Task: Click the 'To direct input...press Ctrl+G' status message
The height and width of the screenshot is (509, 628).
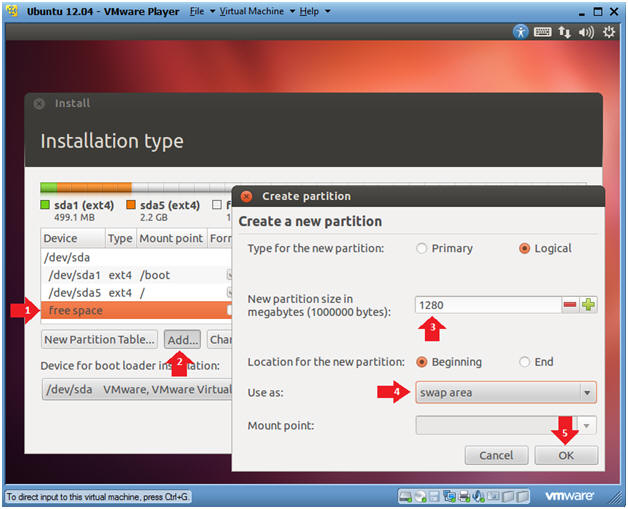Action: 98,497
